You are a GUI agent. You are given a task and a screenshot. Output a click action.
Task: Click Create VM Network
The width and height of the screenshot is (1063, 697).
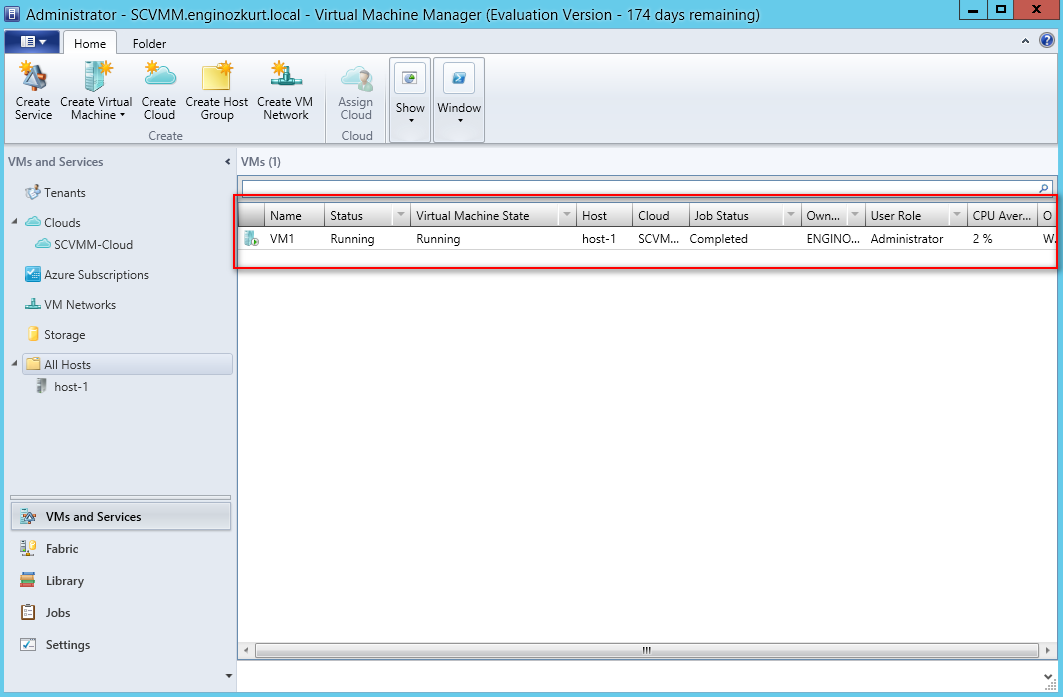[285, 92]
